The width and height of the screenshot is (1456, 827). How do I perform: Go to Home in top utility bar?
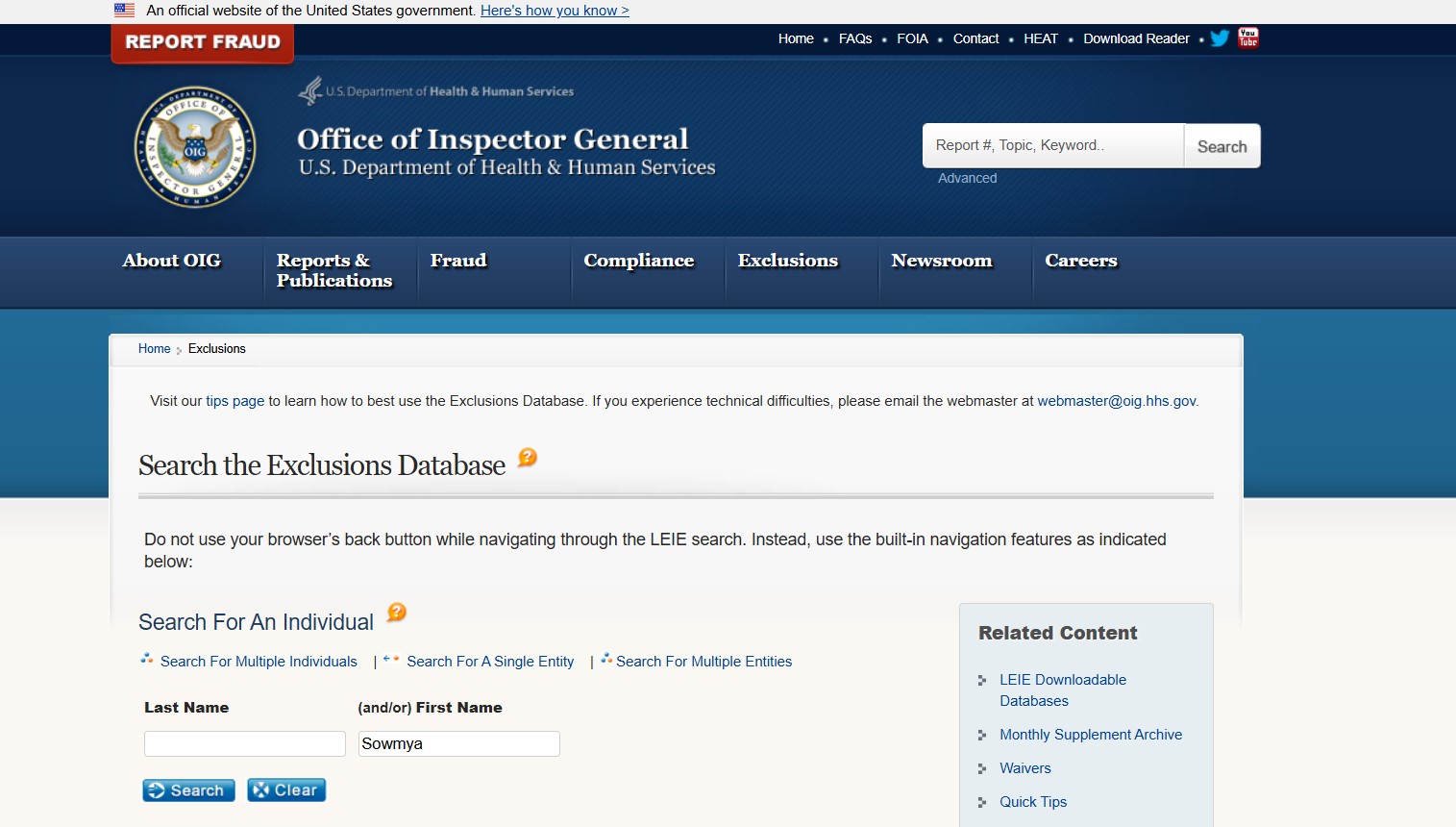tap(796, 38)
